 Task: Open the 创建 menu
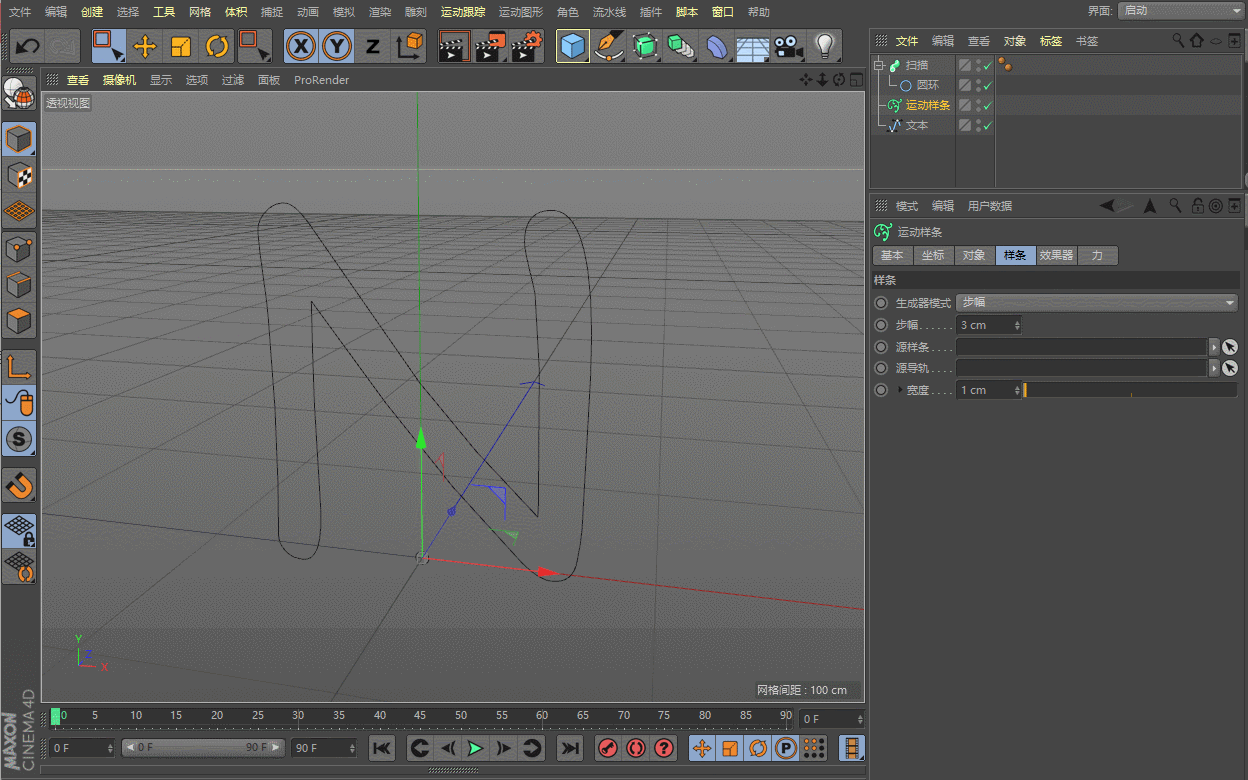(92, 12)
